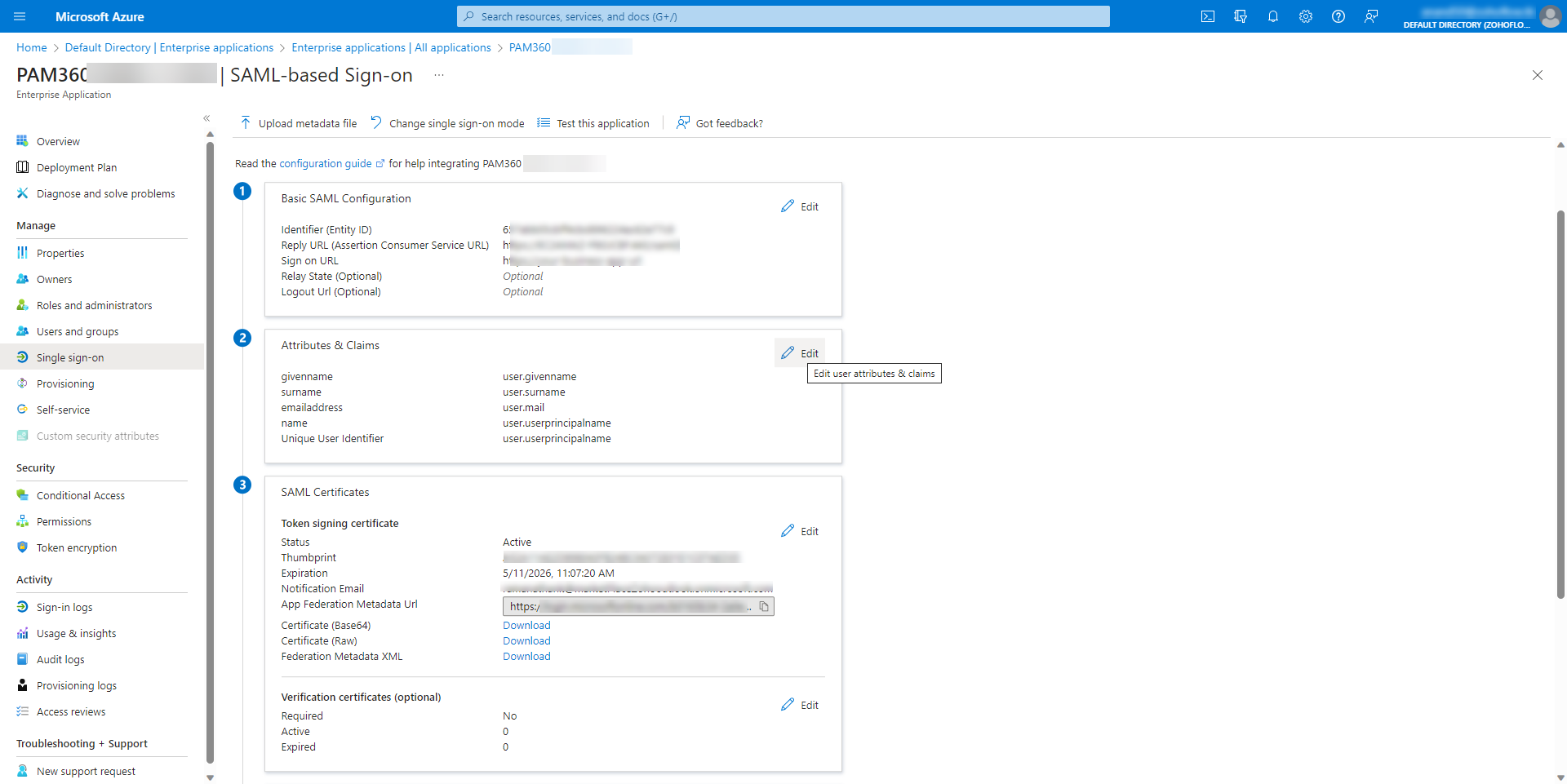Select Single sign-on in the side menu
The height and width of the screenshot is (784, 1567).
102,357
